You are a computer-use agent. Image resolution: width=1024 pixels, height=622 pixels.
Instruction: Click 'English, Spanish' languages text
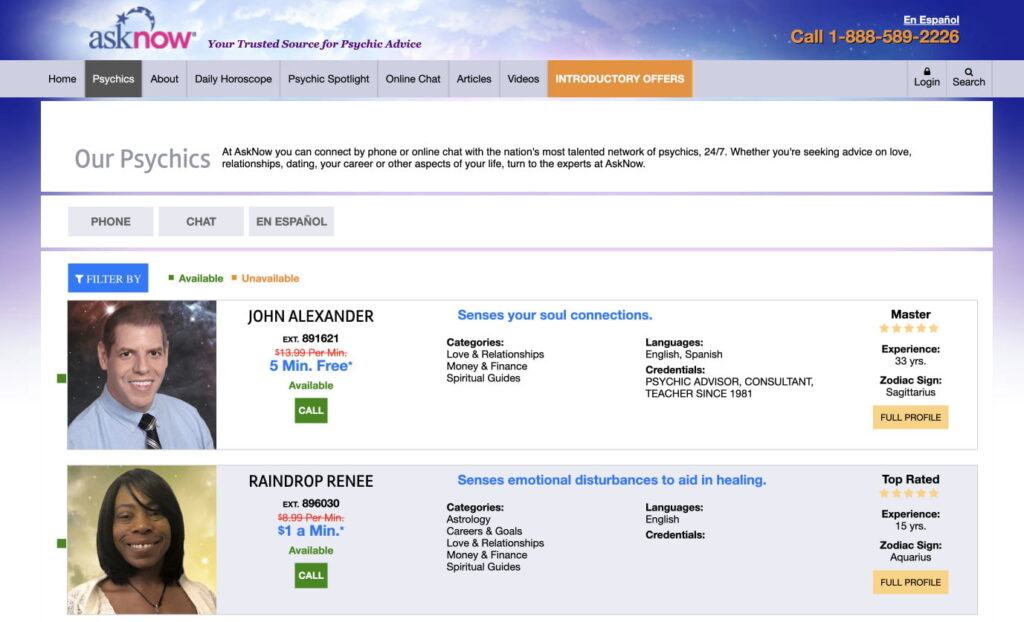coord(684,354)
